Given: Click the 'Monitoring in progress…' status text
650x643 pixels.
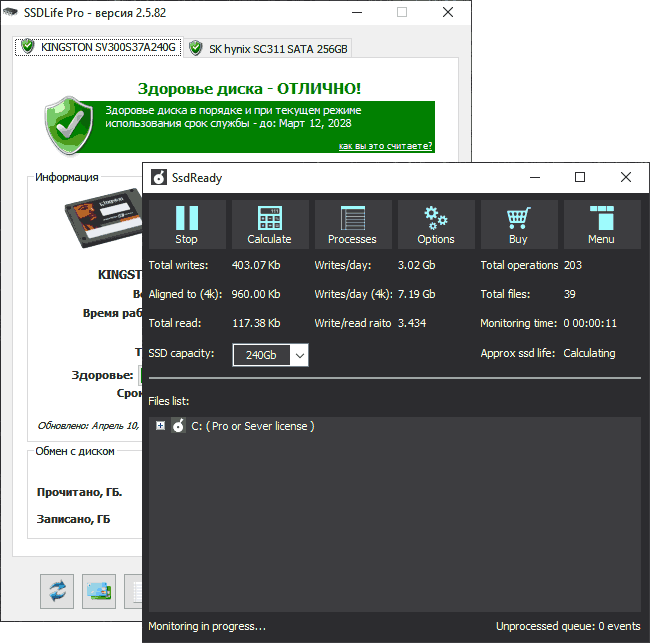Looking at the screenshot, I should coord(207,626).
